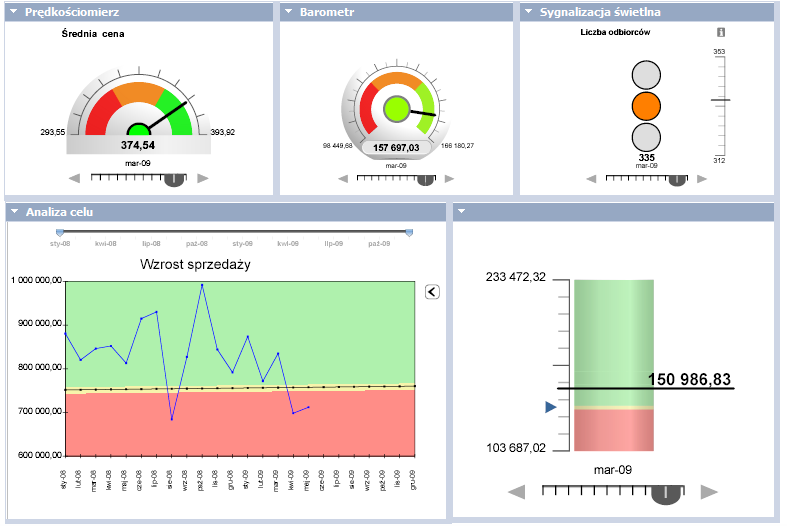The image size is (787, 526).
Task: Click the collapse arrow beside sales chart
Action: 432,291
